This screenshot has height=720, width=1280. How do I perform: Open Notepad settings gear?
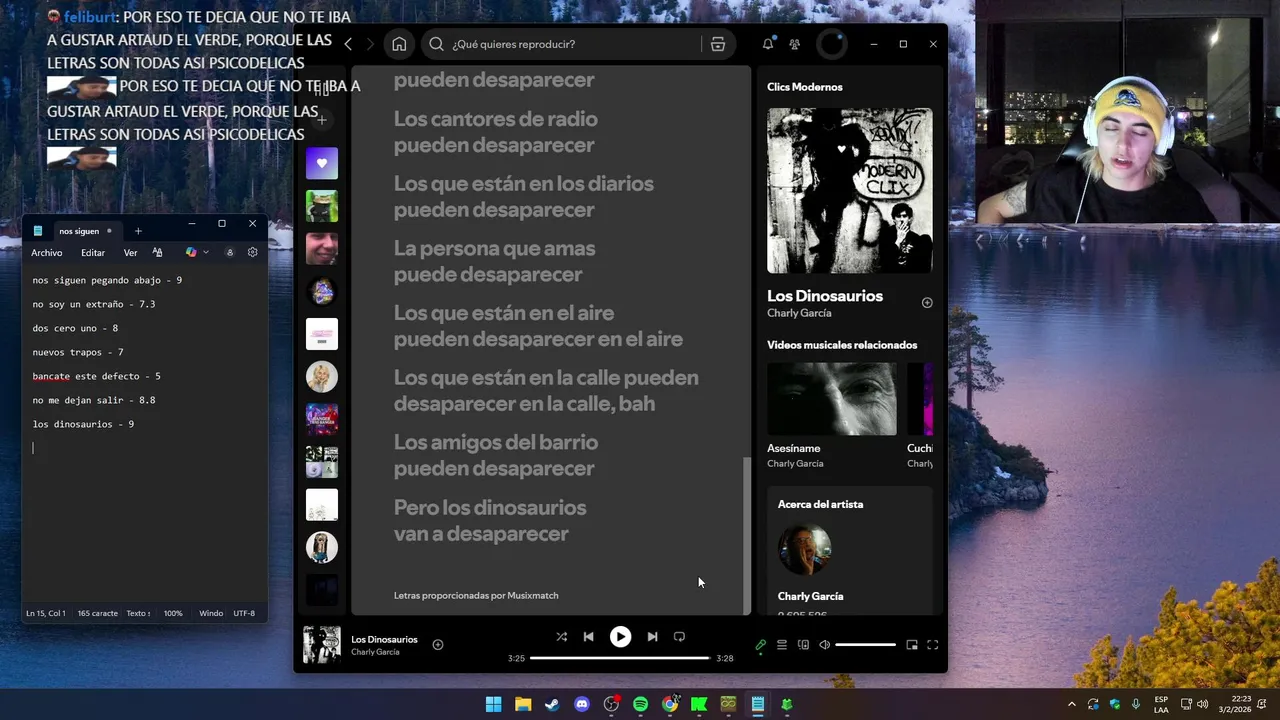(x=252, y=253)
